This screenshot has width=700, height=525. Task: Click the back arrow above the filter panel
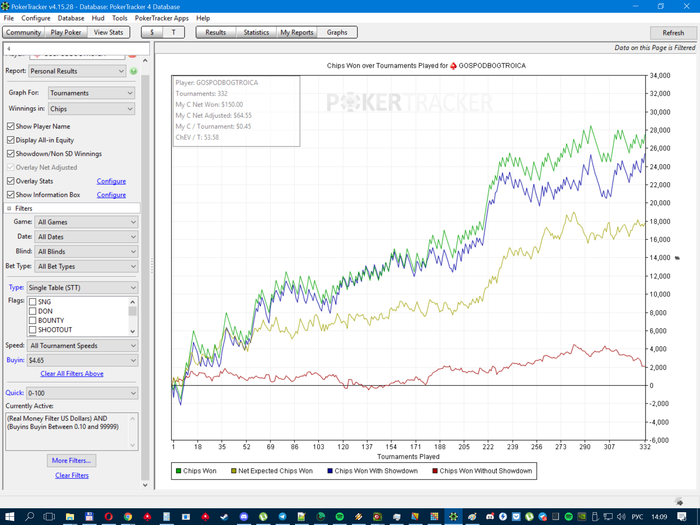pyautogui.click(x=8, y=49)
